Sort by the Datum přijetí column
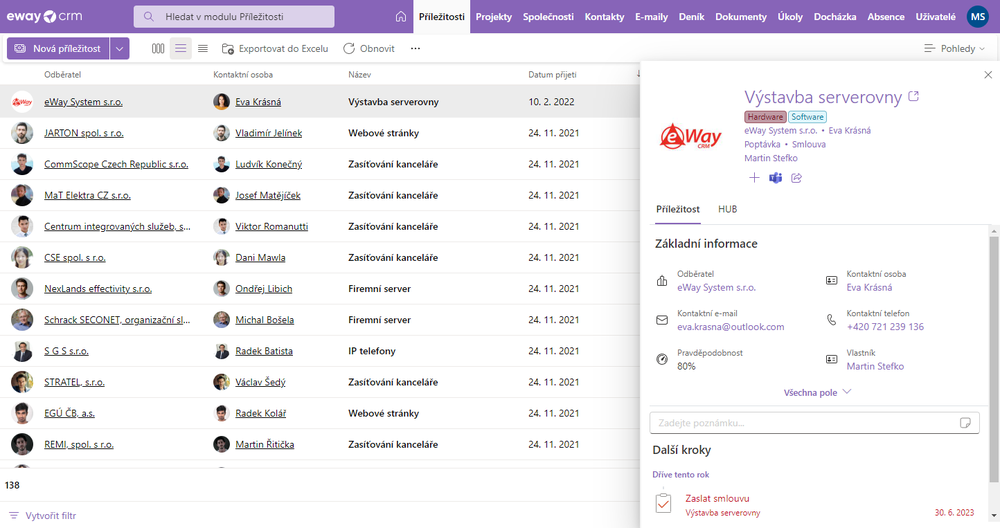This screenshot has width=1000, height=528. pyautogui.click(x=552, y=75)
